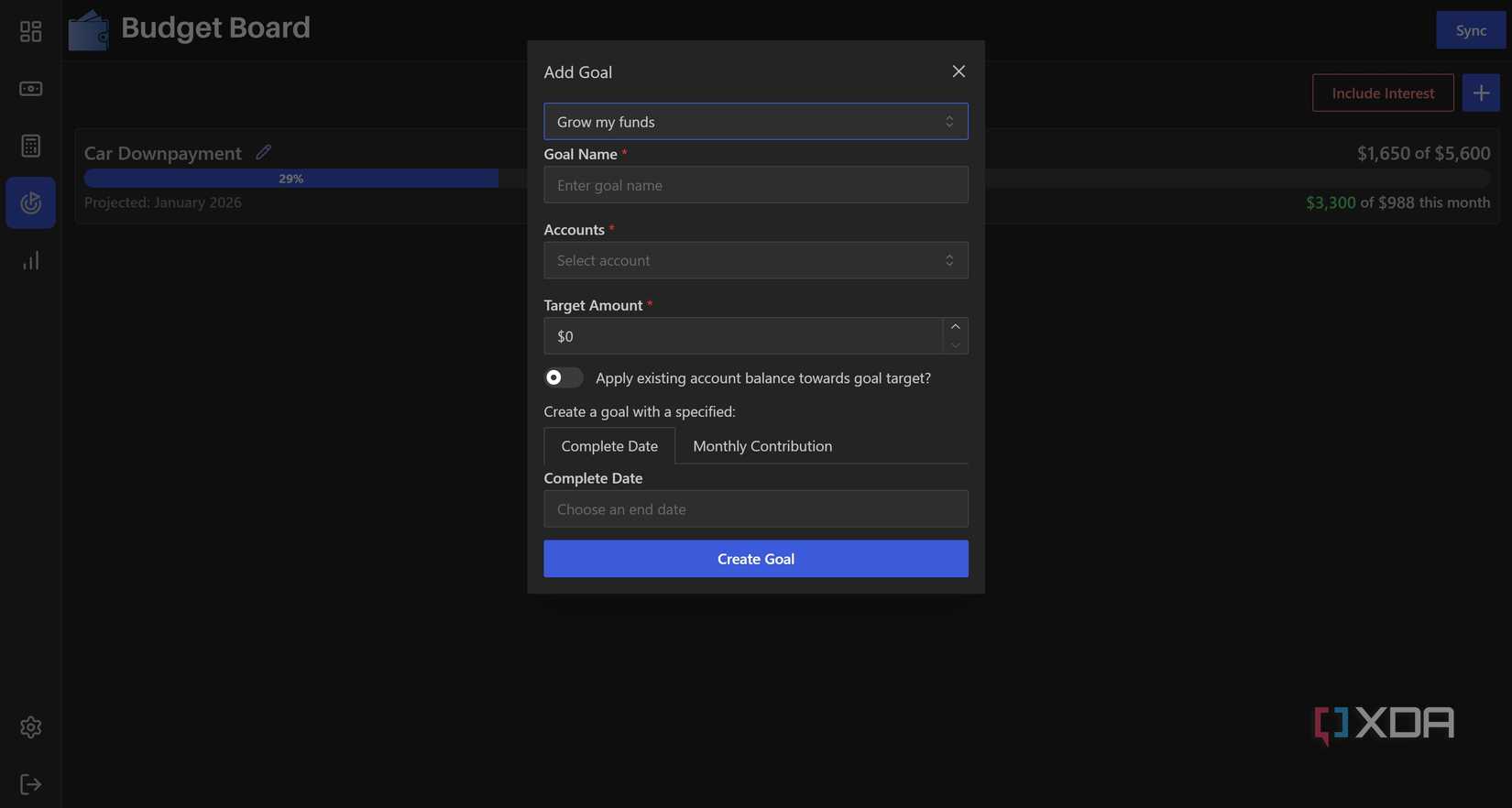Increase Target Amount with up arrow
Viewport: 1512px width, 808px height.
pyautogui.click(x=955, y=327)
